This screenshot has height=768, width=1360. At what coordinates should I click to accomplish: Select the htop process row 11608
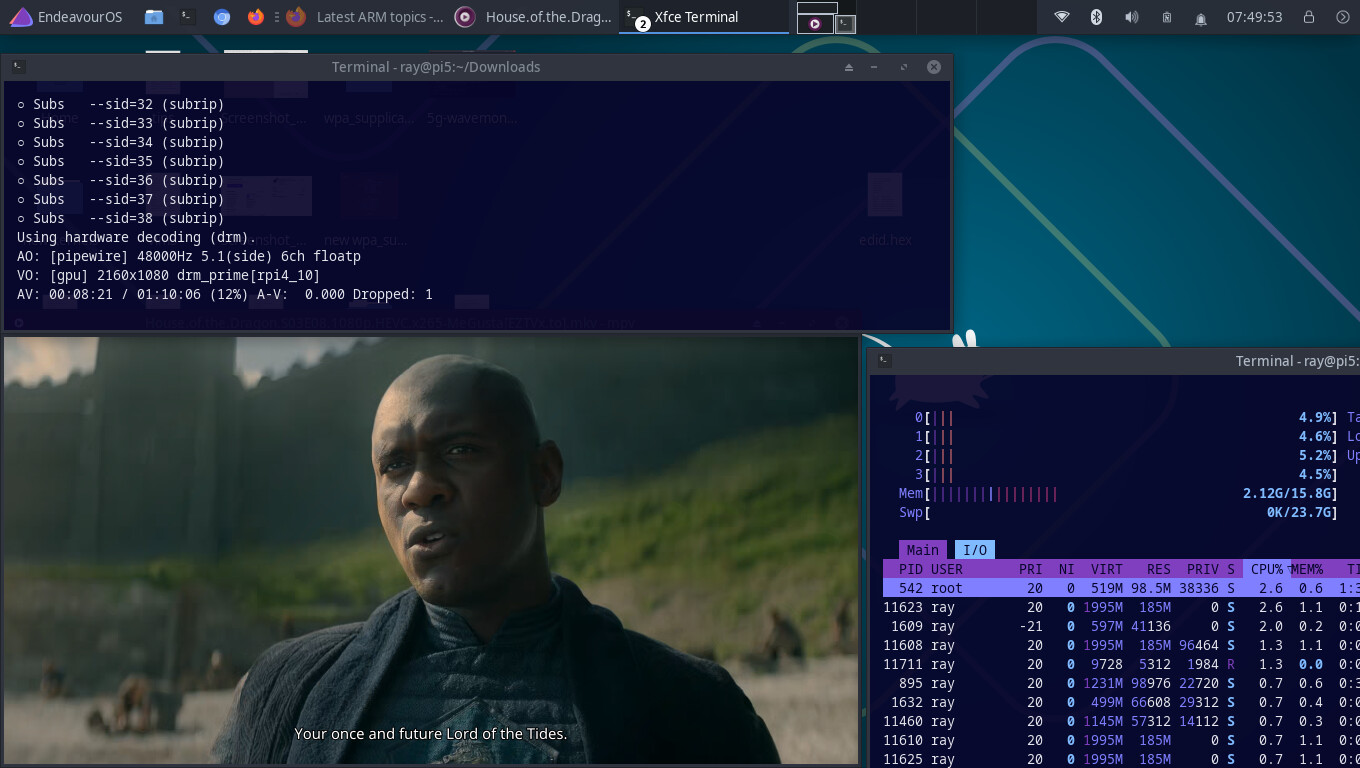coord(1121,645)
